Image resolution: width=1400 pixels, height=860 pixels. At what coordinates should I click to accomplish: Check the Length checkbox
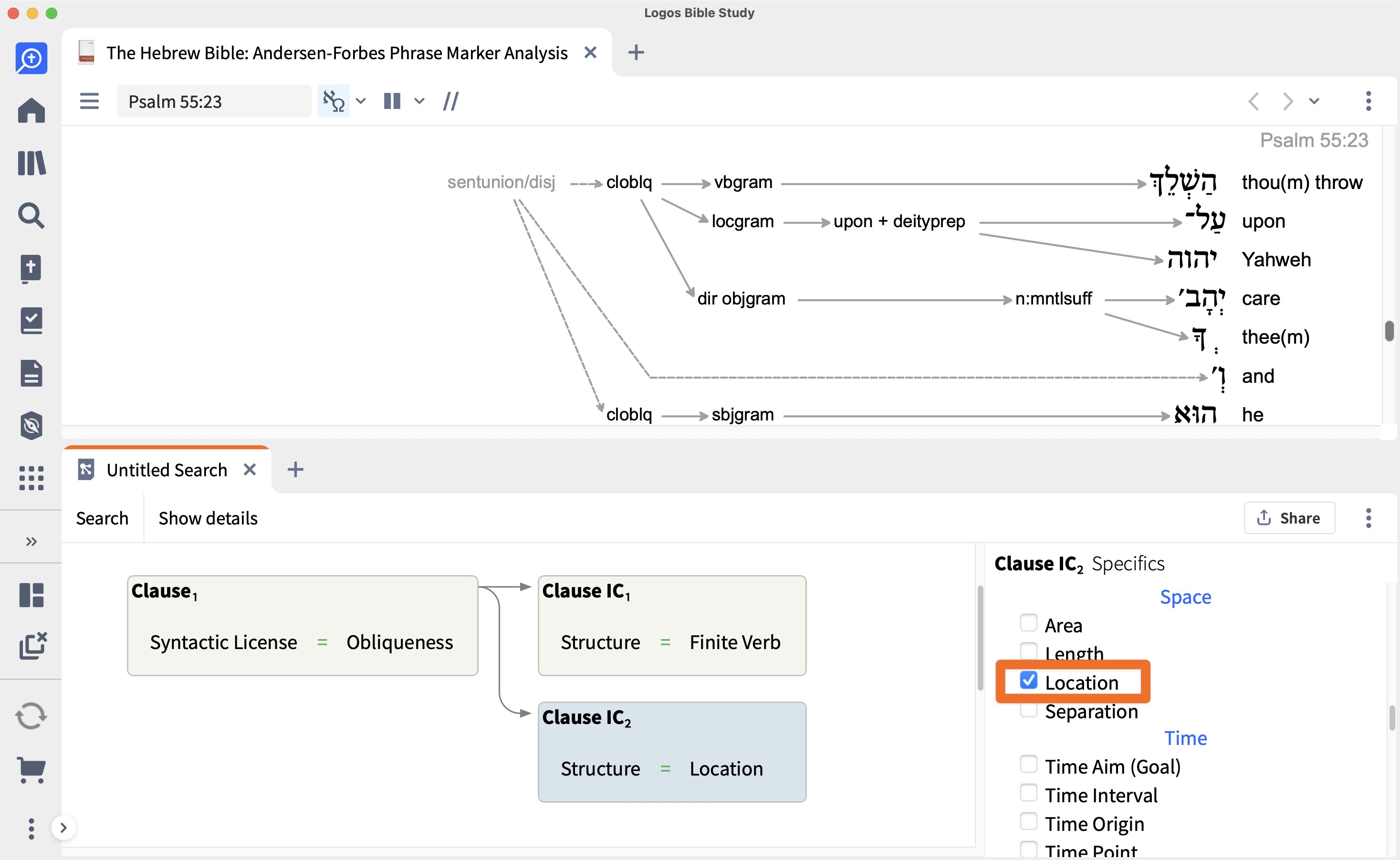coord(1028,650)
